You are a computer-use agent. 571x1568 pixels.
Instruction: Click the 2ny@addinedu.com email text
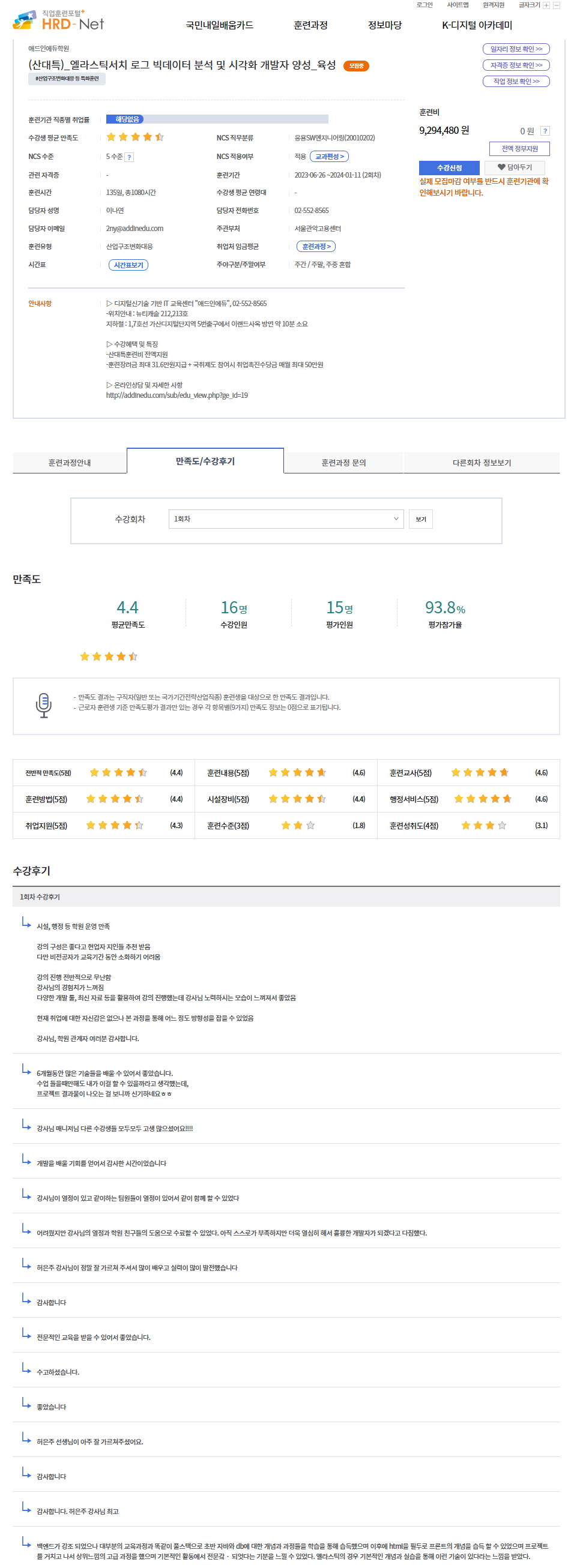pos(134,229)
